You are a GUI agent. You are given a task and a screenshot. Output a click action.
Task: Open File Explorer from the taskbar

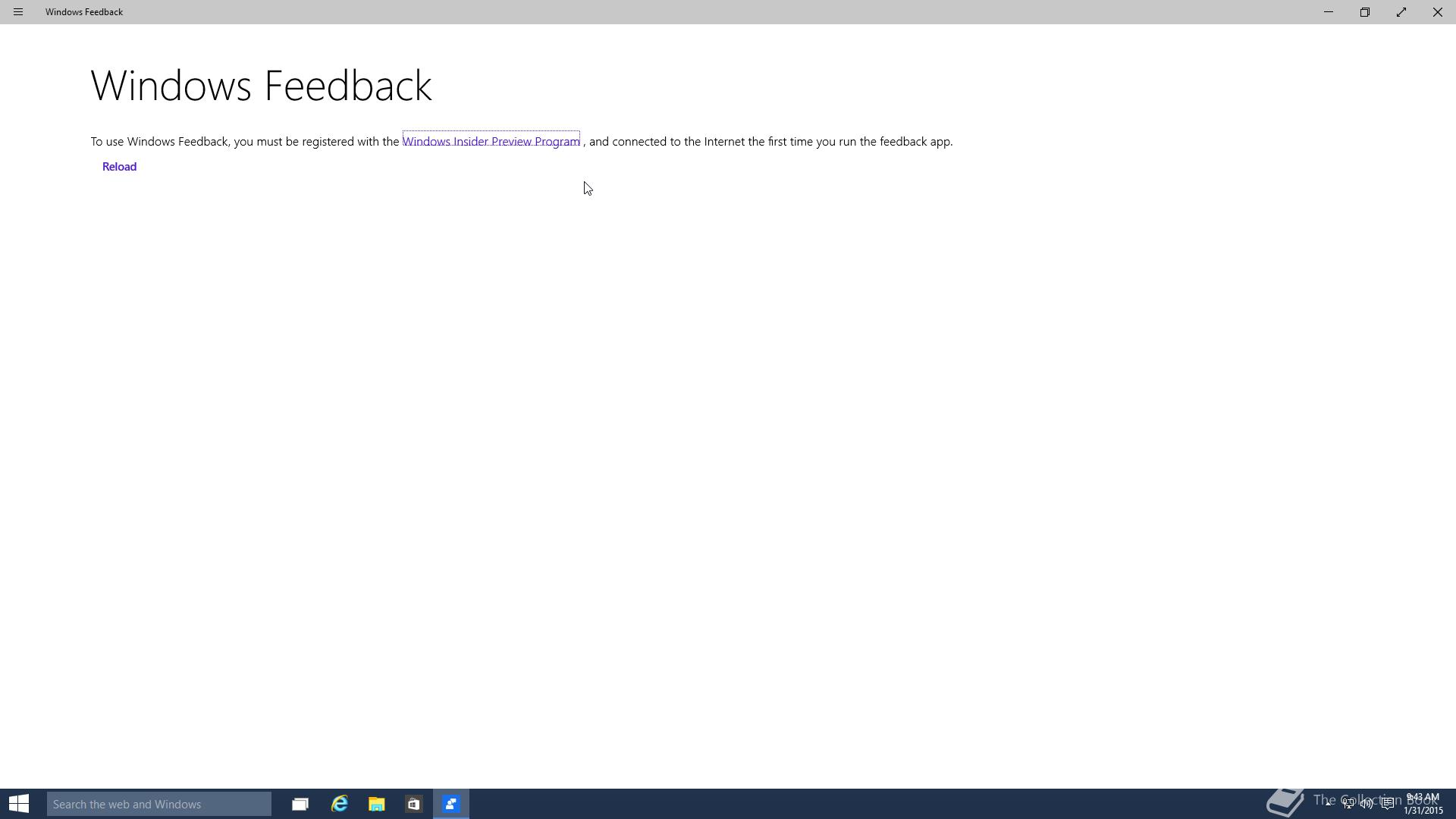(x=376, y=804)
